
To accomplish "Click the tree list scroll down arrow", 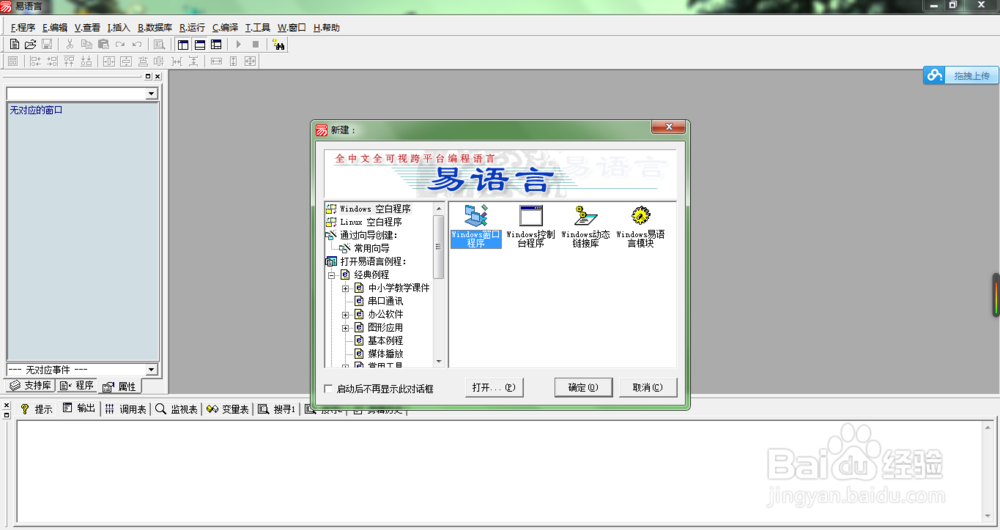I will pyautogui.click(x=438, y=362).
